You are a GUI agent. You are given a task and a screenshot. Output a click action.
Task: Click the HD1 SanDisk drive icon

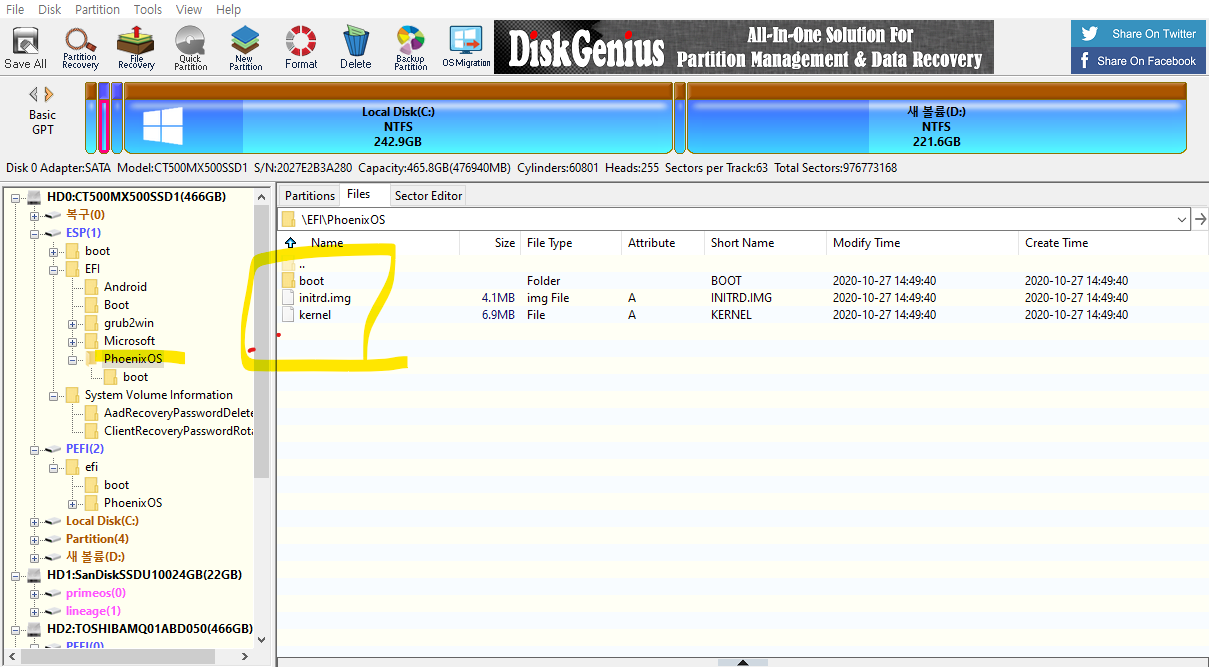34,575
